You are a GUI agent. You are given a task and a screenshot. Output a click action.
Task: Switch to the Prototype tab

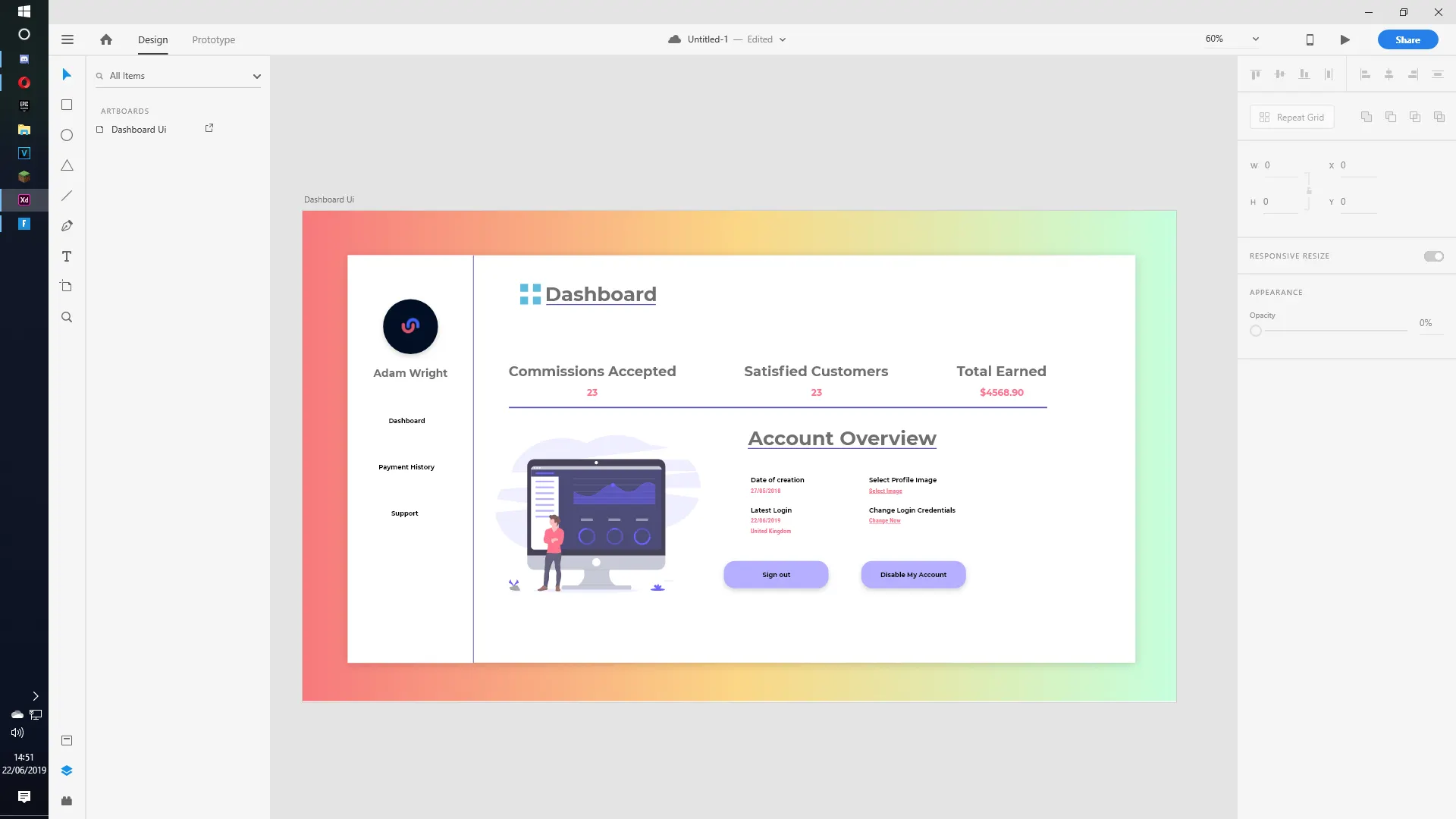coord(213,39)
